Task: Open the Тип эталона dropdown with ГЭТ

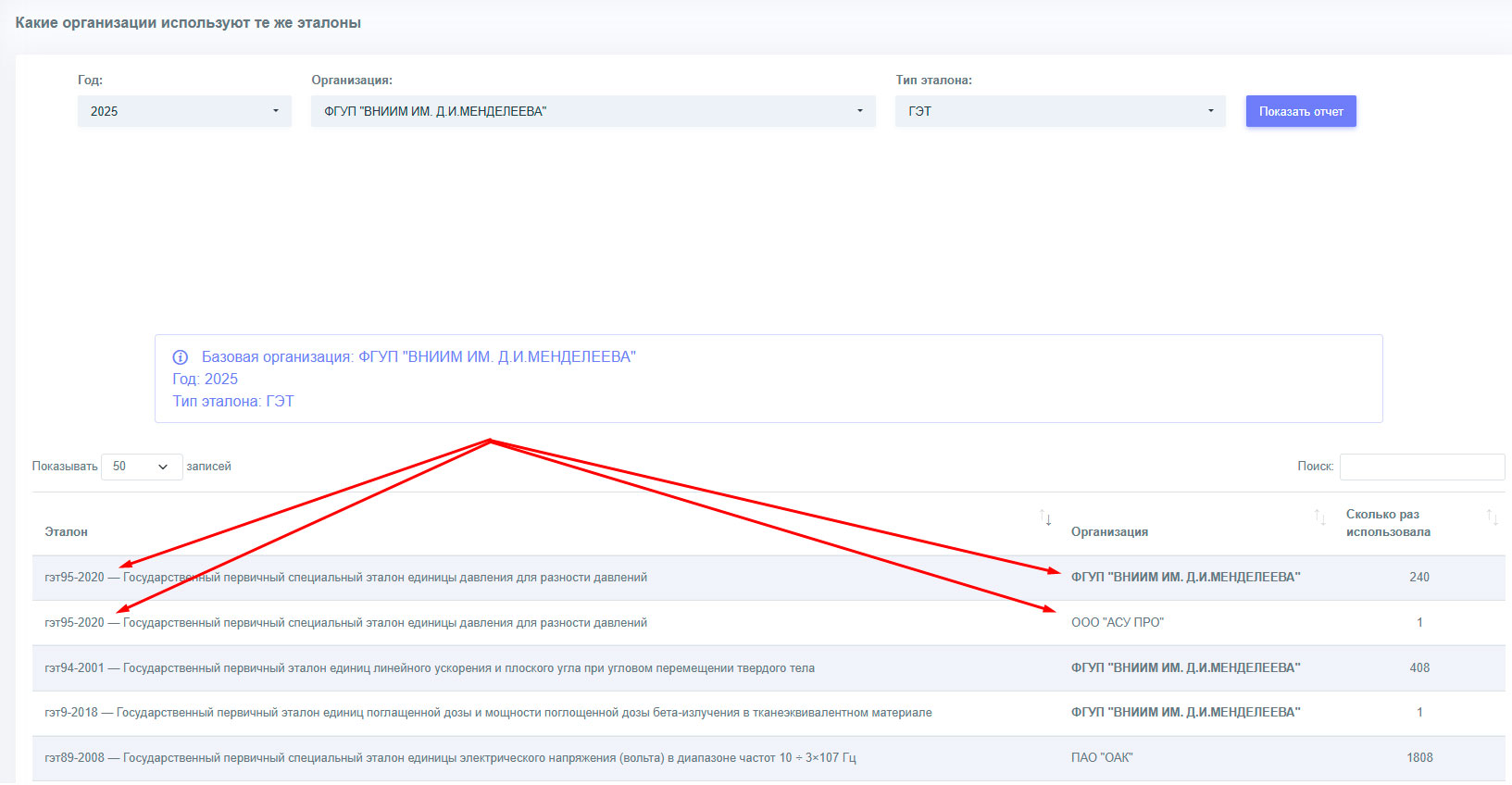Action: point(1059,111)
